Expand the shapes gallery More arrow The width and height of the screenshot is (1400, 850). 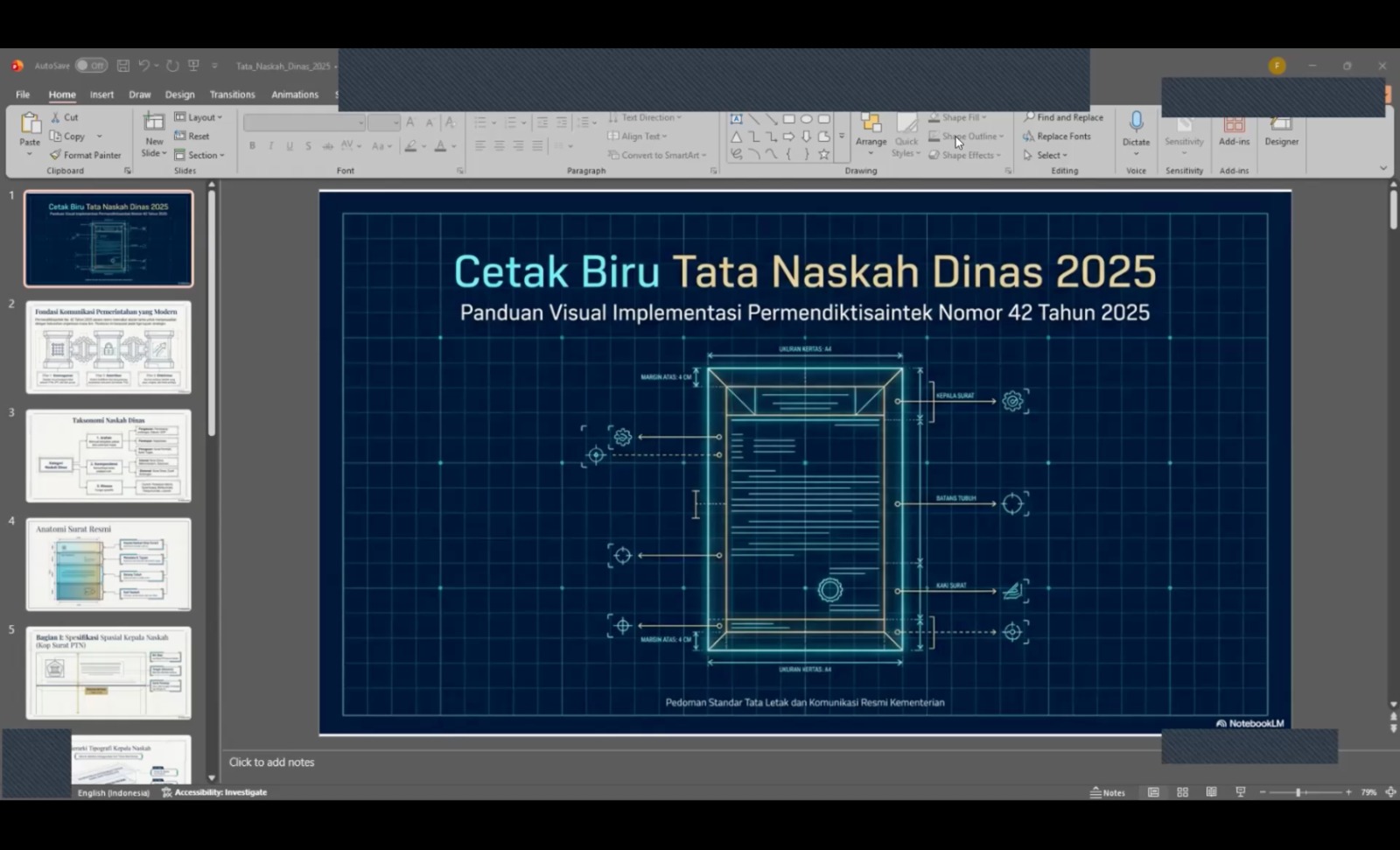[x=842, y=137]
